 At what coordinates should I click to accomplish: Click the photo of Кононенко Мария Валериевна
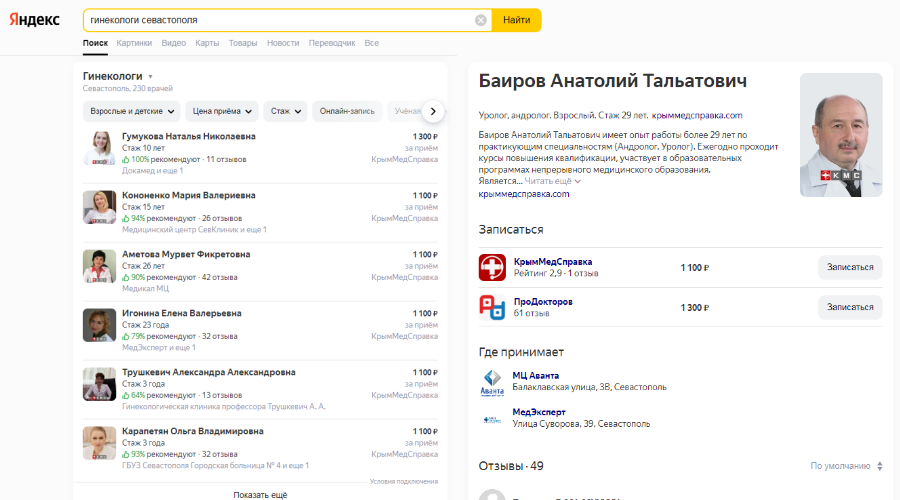point(99,207)
